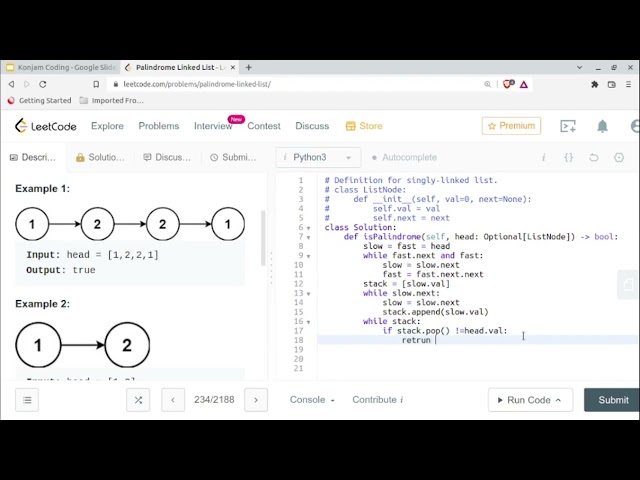Collapse code fold arrow at line 7
The image size is (640, 480).
(309, 238)
